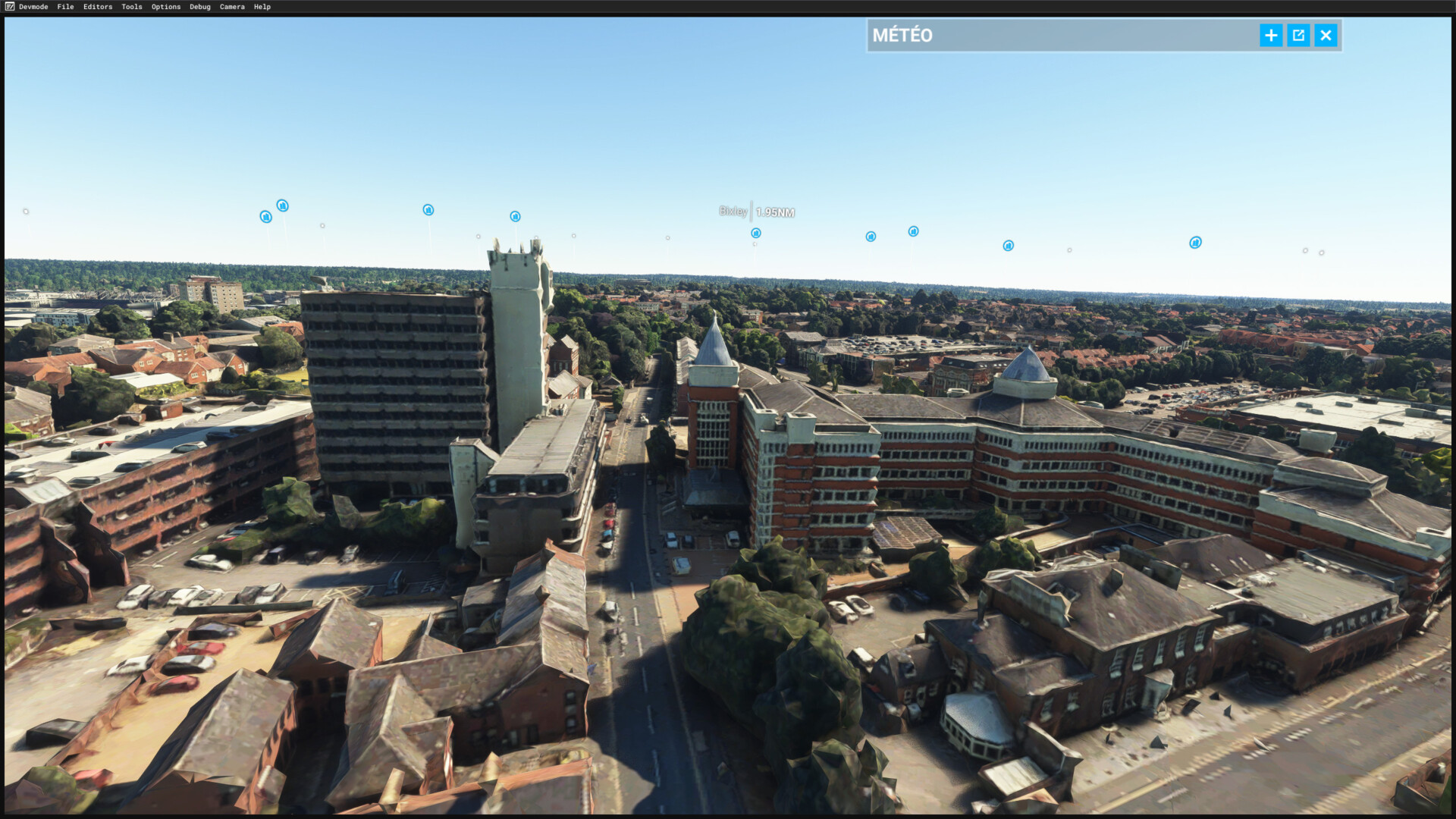Open the Editors menu
The width and height of the screenshot is (1456, 819).
coord(98,7)
